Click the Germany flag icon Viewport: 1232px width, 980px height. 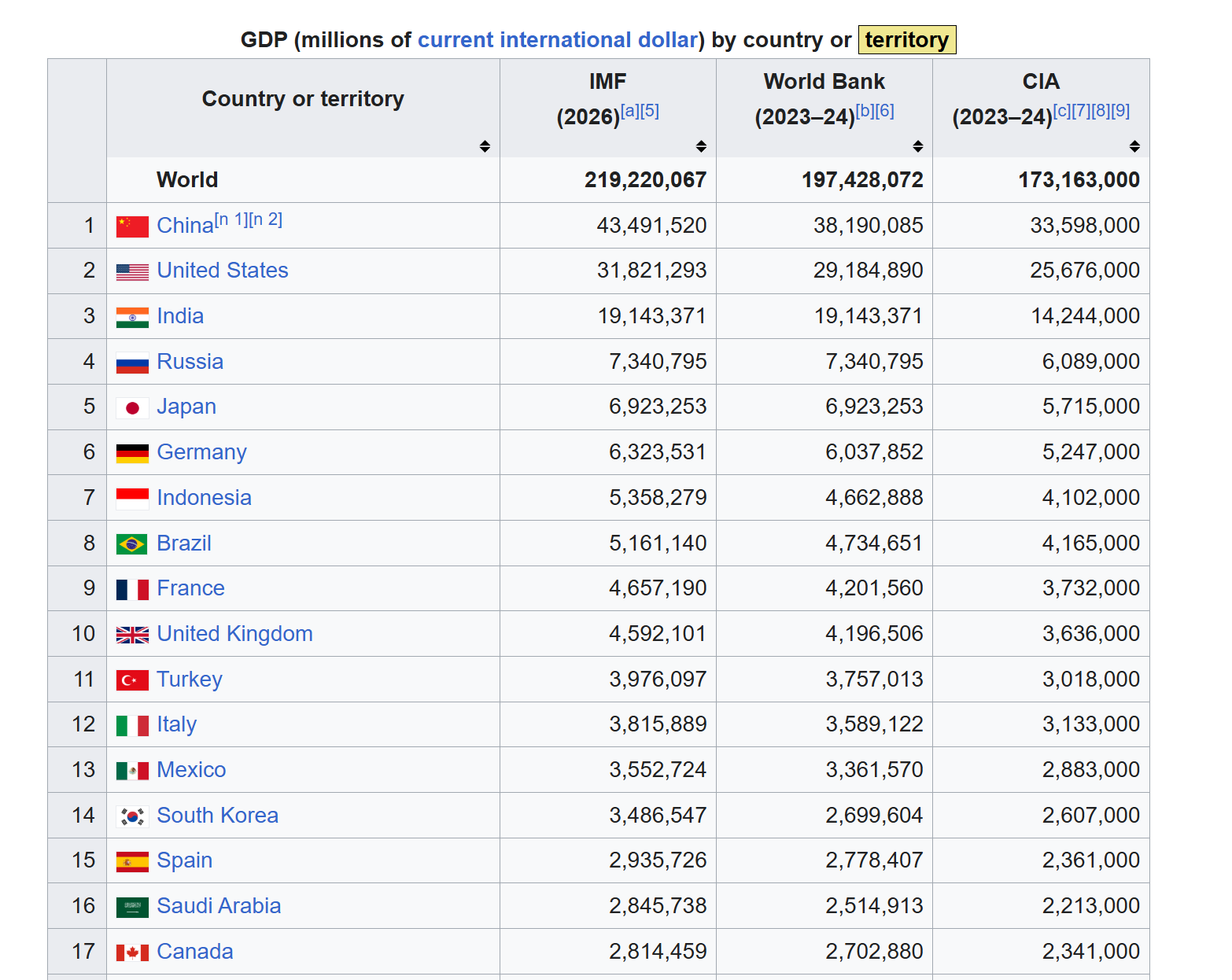[x=132, y=454]
